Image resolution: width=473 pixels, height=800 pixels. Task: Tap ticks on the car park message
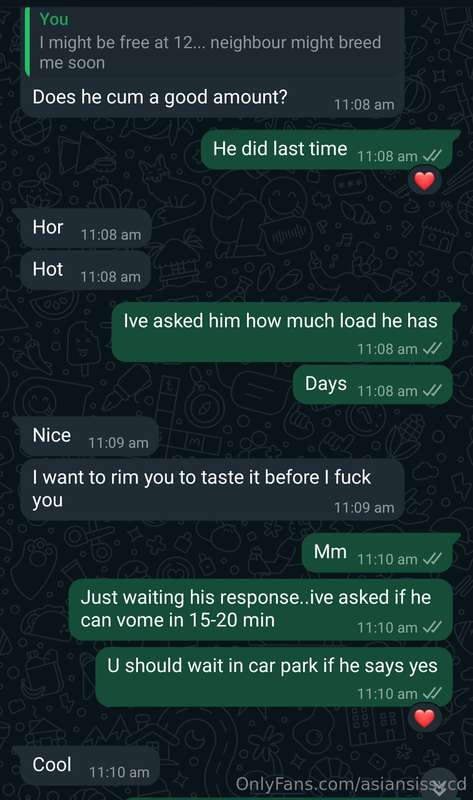tap(433, 693)
